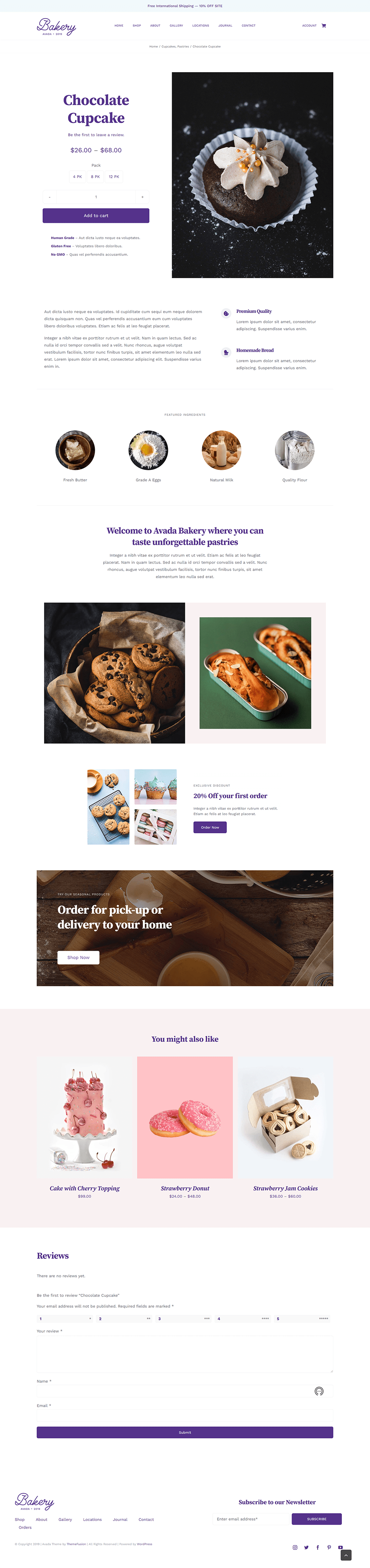Open the shopping cart icon in header

(324, 26)
